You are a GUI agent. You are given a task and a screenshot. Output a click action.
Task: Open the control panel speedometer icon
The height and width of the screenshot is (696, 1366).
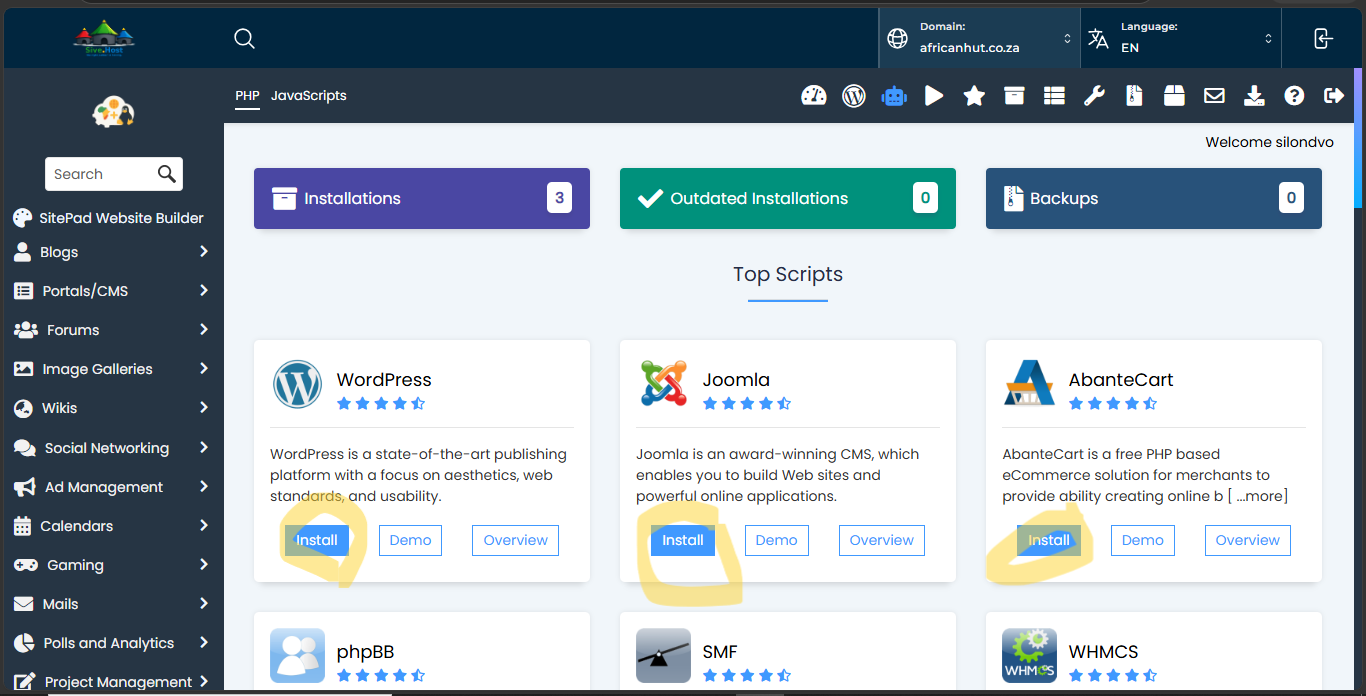(814, 95)
